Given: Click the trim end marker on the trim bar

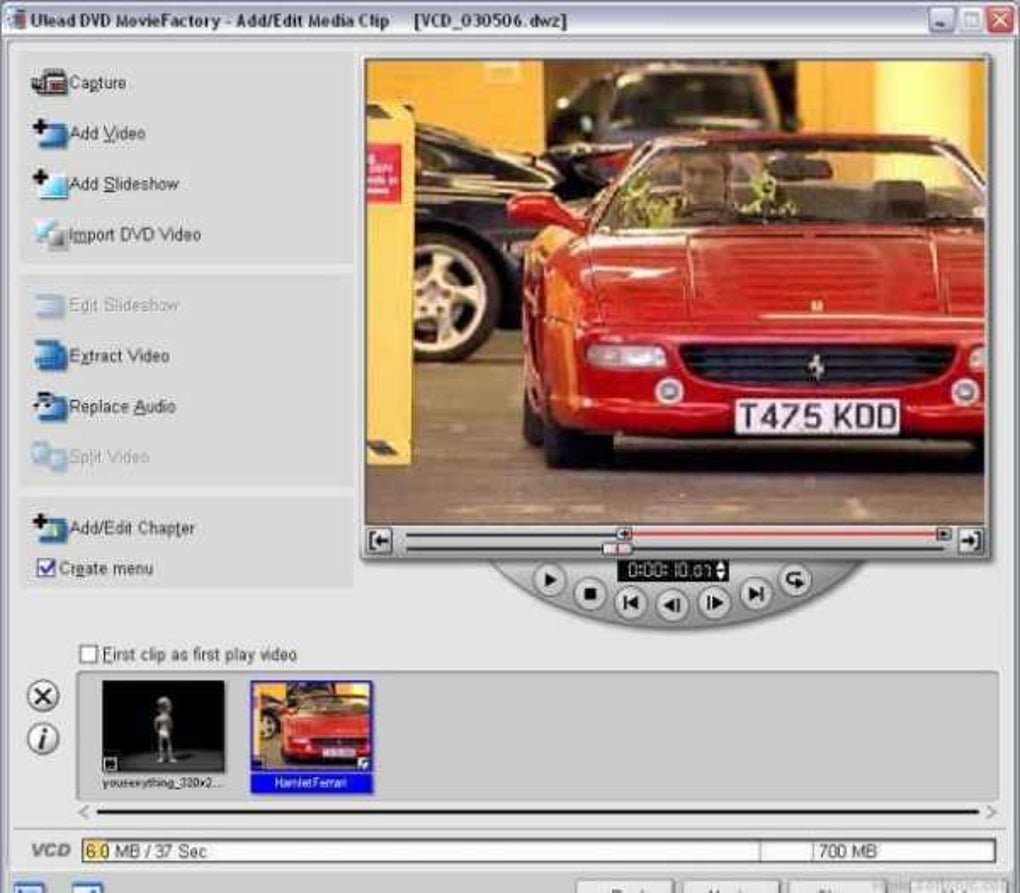Looking at the screenshot, I should [943, 534].
